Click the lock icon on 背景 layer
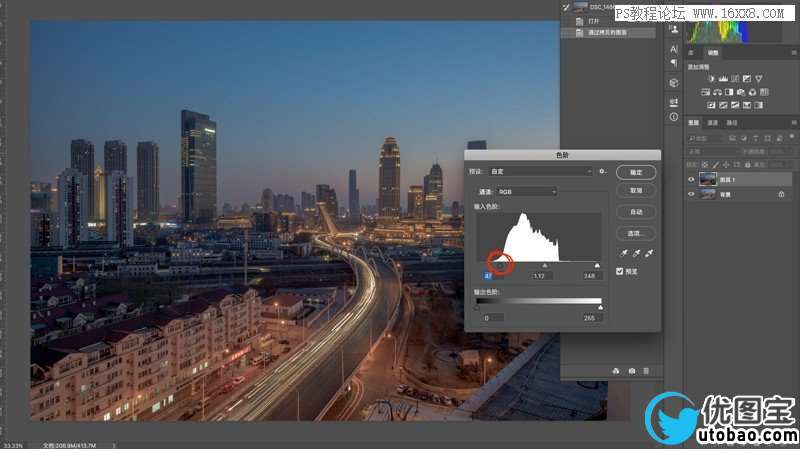Image resolution: width=800 pixels, height=449 pixels. [x=781, y=194]
